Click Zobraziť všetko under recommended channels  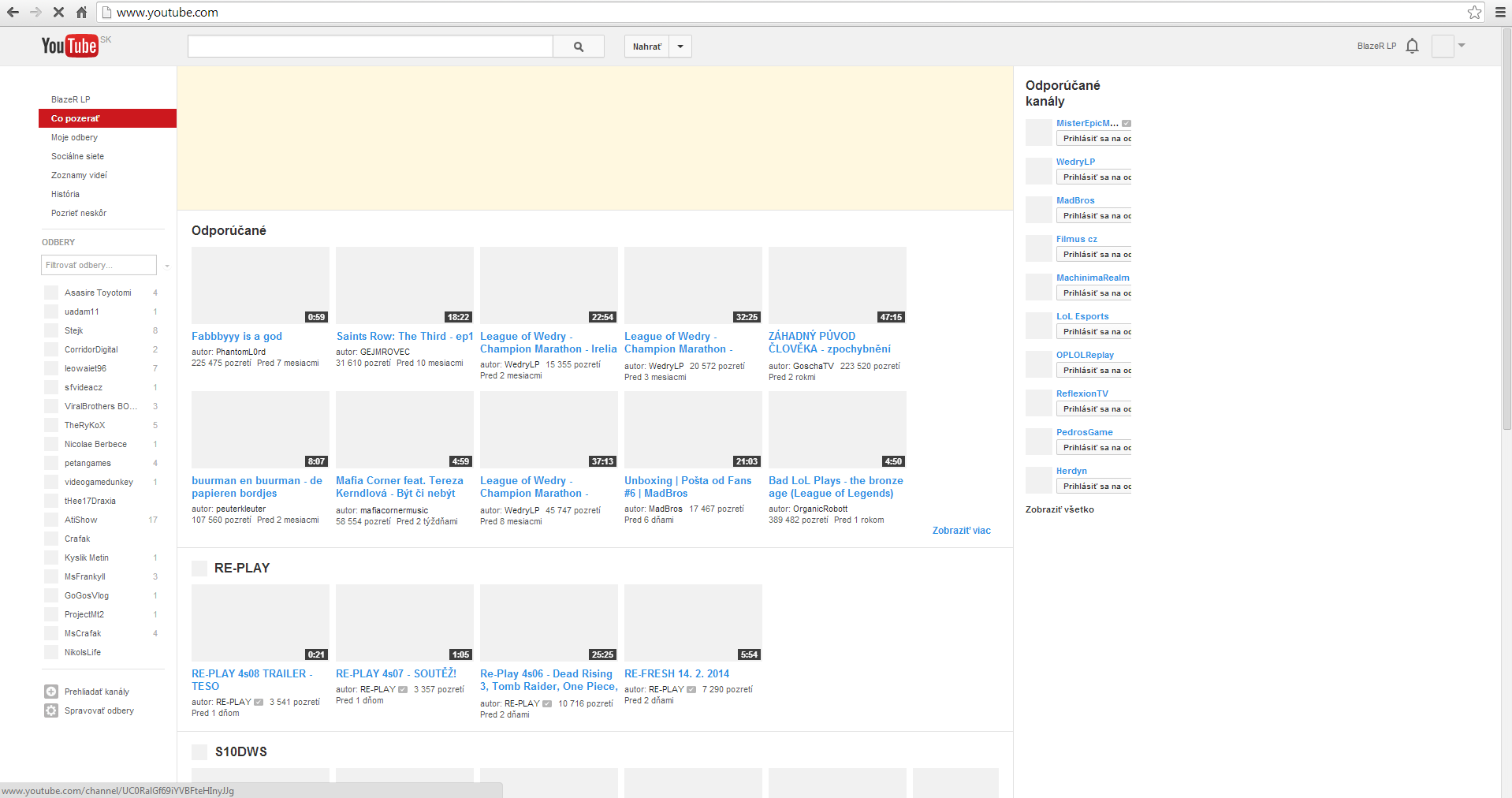(x=1060, y=509)
